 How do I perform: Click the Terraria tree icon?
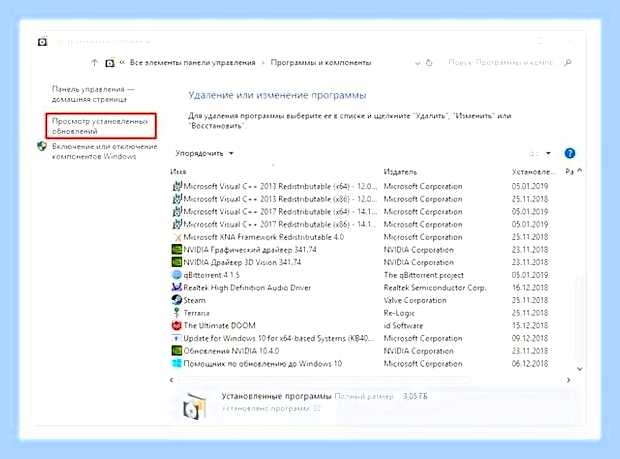point(176,312)
